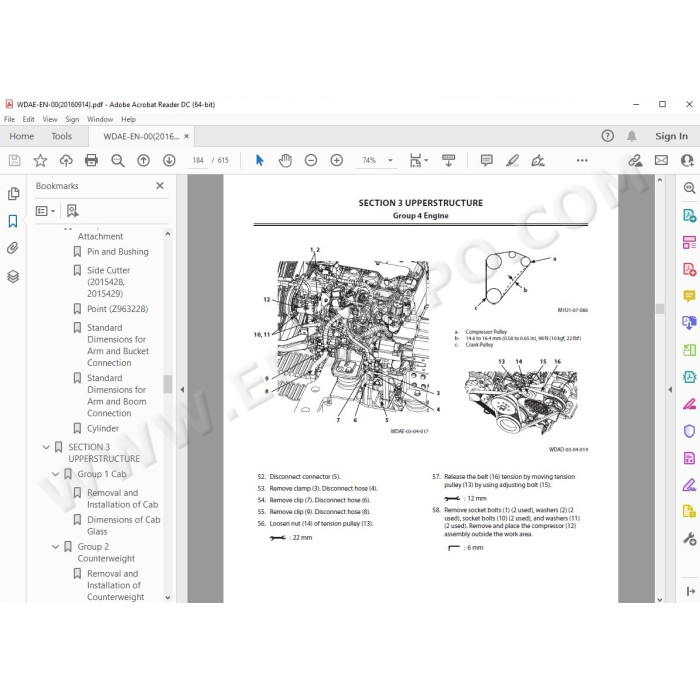
Task: Collapse the Group 2 Counterweight bookmark
Action: [55, 546]
